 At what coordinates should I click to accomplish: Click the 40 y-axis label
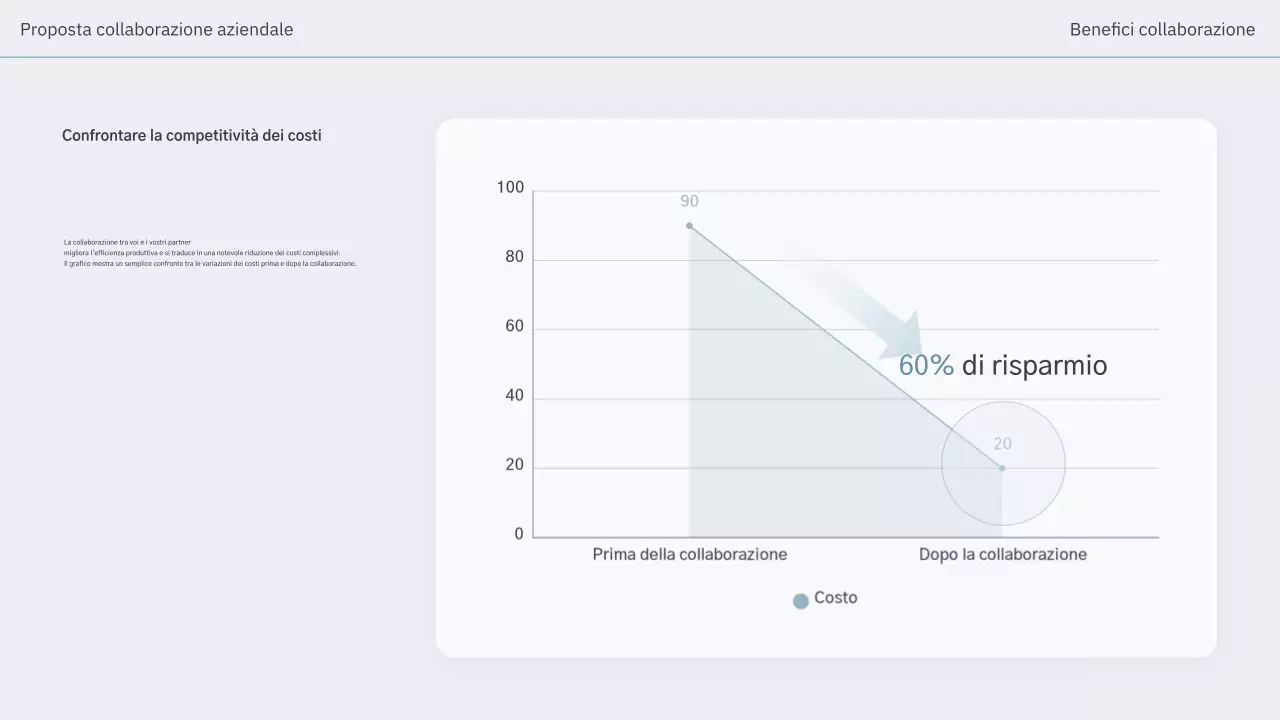[x=514, y=396]
